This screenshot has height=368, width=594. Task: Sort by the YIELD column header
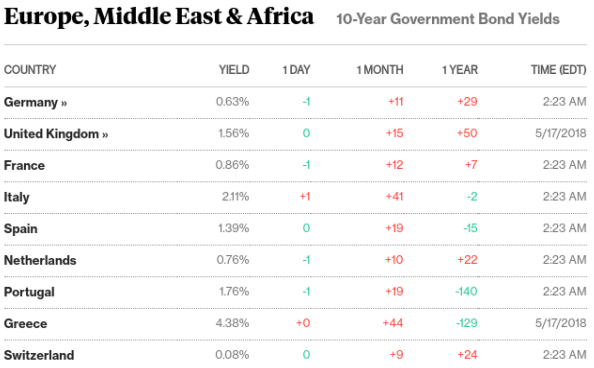click(234, 70)
